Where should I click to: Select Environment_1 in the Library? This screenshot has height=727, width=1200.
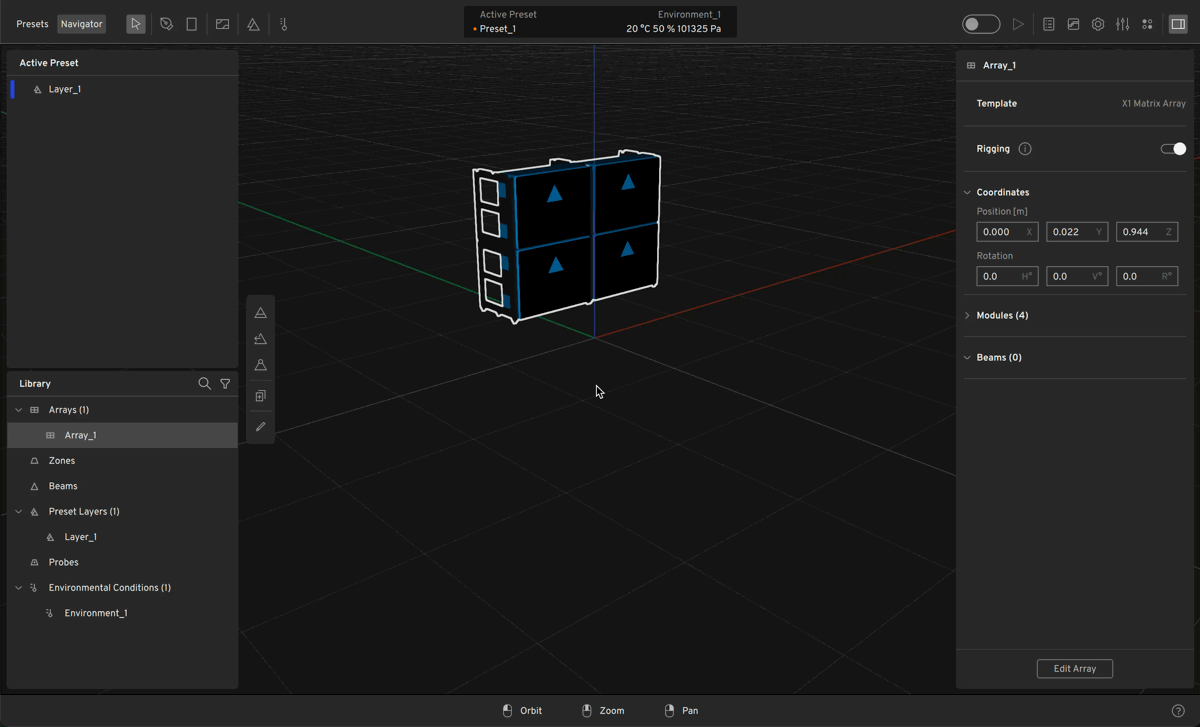coord(96,613)
